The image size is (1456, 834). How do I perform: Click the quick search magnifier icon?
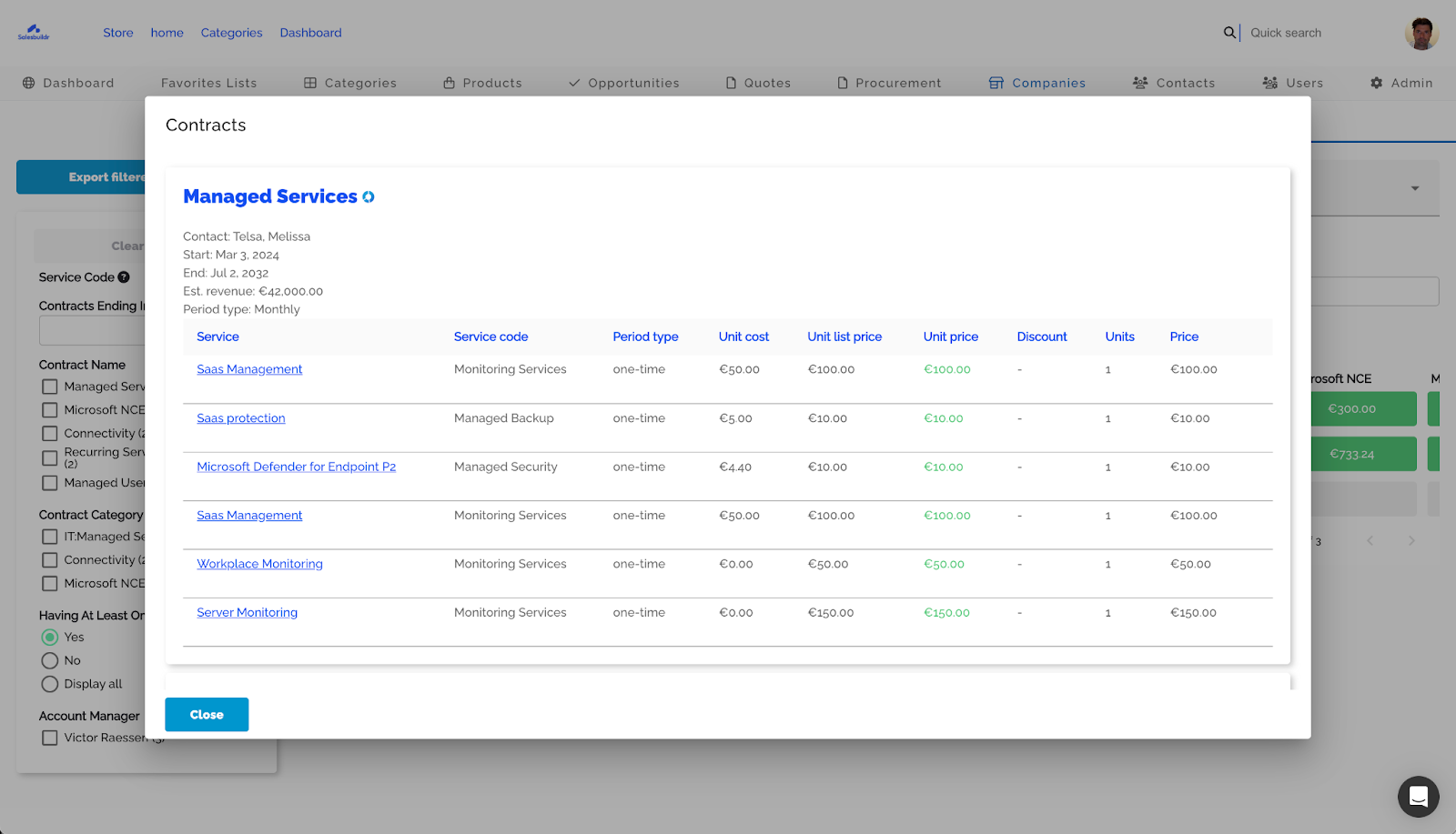coord(1229,33)
